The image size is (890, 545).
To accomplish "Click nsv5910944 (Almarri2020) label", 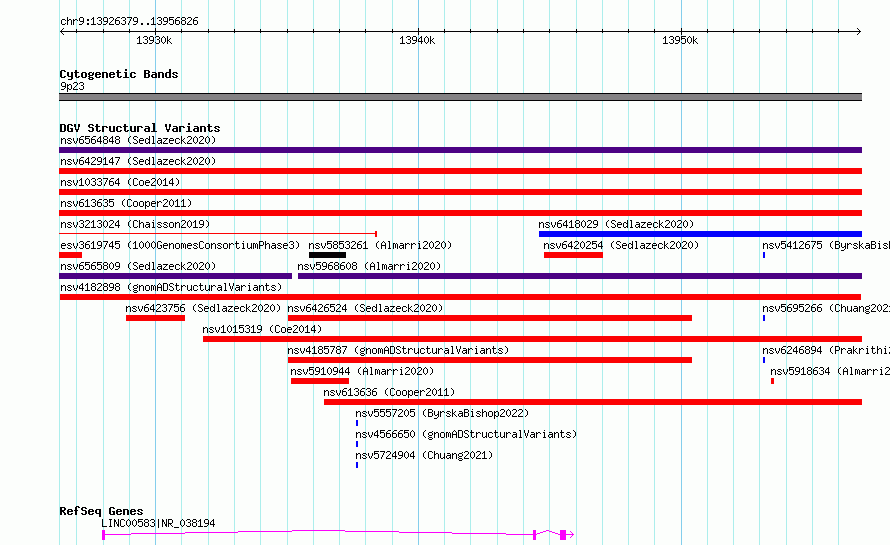I will 362,371.
